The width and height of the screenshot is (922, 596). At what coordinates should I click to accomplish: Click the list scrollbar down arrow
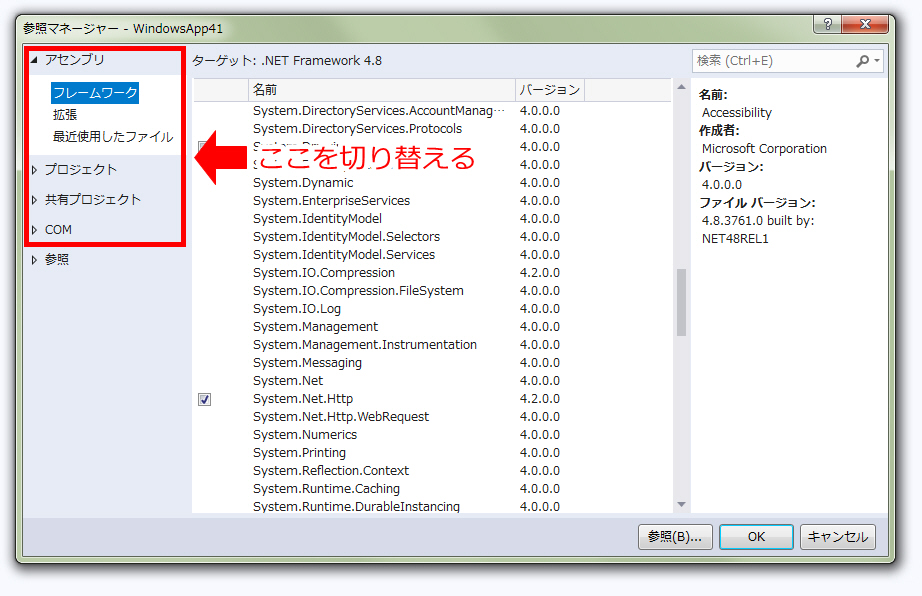coord(682,504)
